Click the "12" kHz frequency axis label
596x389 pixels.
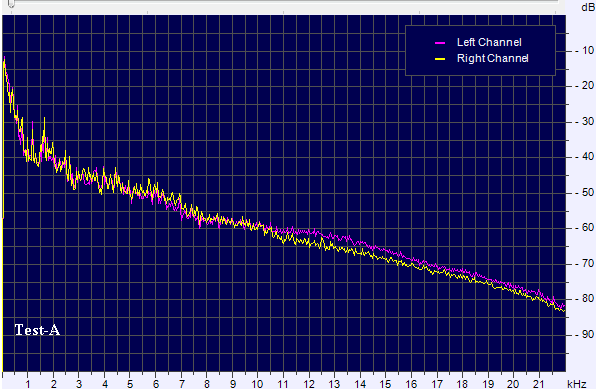(309, 384)
